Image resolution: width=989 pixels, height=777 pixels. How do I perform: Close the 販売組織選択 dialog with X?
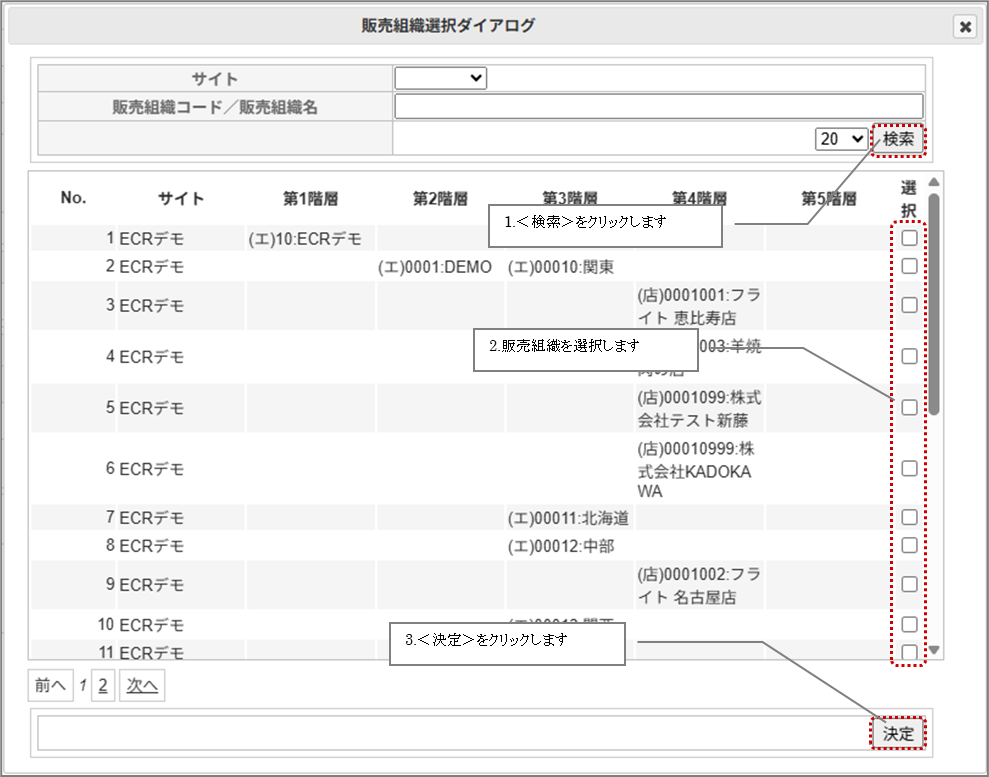pos(965,27)
